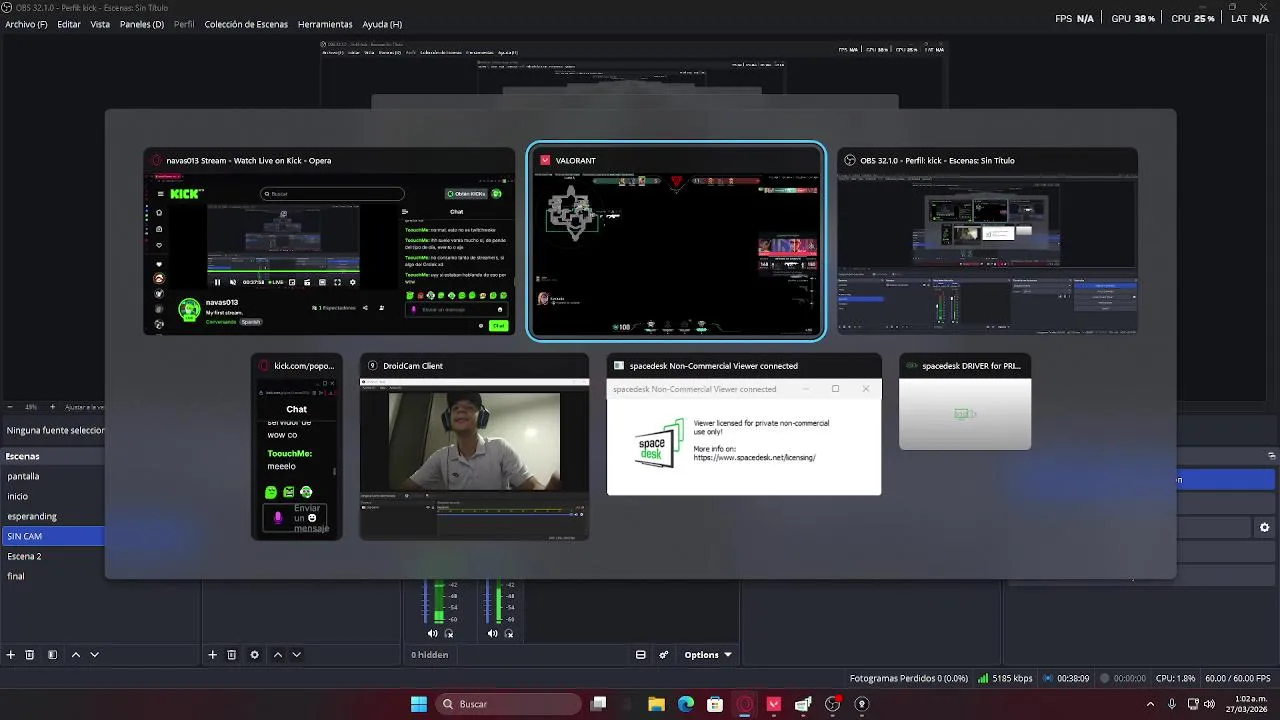Viewport: 1280px width, 720px height.
Task: Click the '60.00 / 60.00 FPS' status entry
Action: (1237, 678)
